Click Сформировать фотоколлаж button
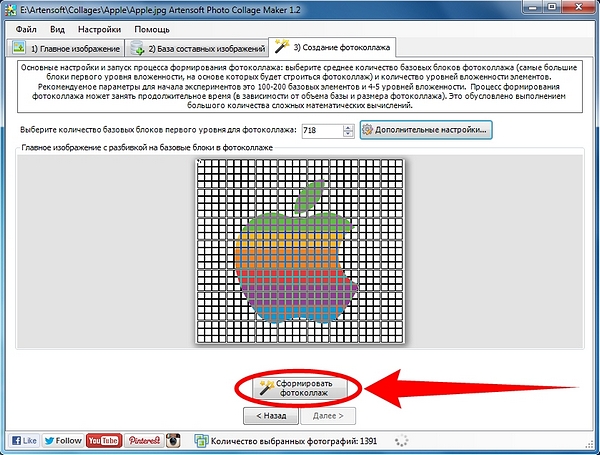The height and width of the screenshot is (455, 600). pos(300,388)
